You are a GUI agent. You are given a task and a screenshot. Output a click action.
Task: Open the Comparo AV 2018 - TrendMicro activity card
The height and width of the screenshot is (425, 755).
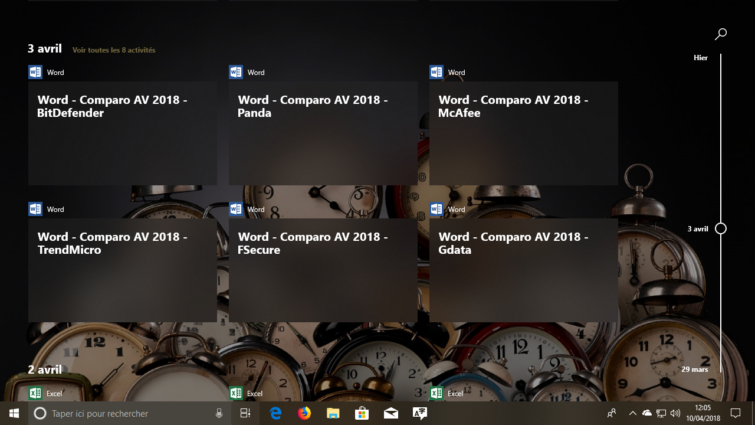tap(122, 270)
